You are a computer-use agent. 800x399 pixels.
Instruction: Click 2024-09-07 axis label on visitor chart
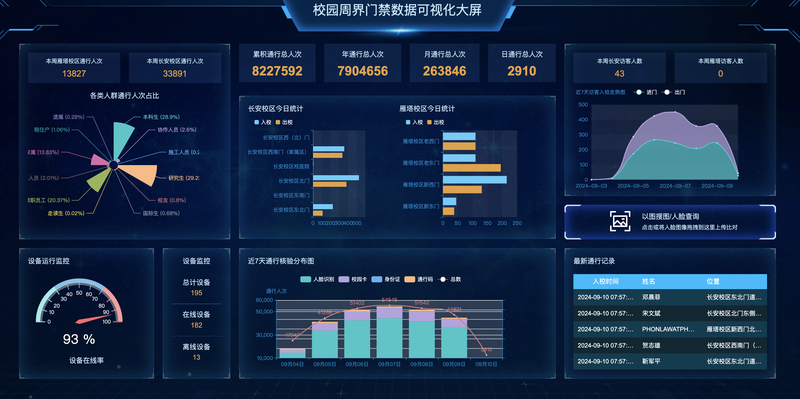tap(674, 186)
